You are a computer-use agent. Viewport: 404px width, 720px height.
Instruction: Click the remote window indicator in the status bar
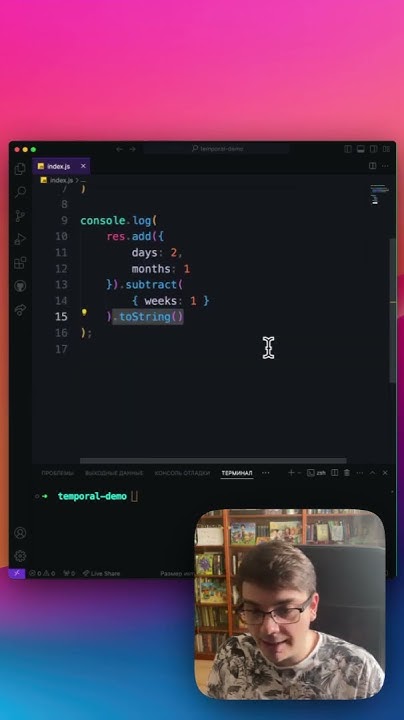(17, 573)
